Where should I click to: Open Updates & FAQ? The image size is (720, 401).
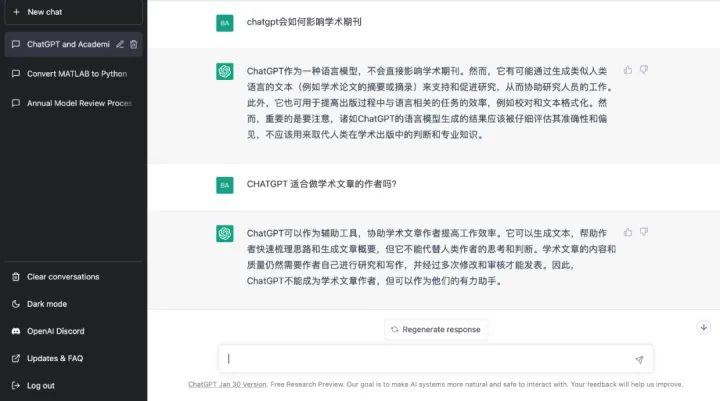pos(73,358)
